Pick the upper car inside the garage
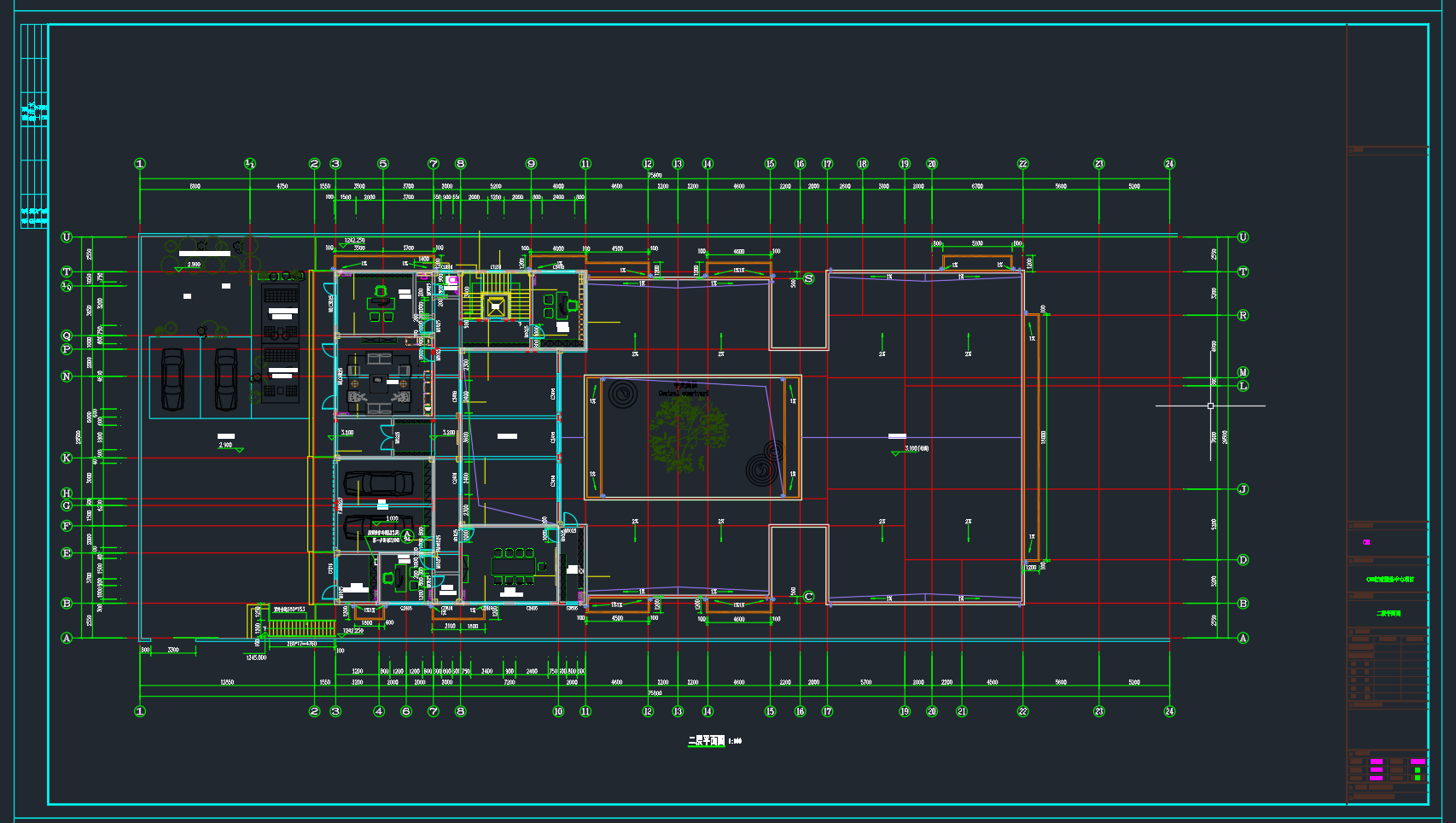1456x823 pixels. pyautogui.click(x=377, y=483)
